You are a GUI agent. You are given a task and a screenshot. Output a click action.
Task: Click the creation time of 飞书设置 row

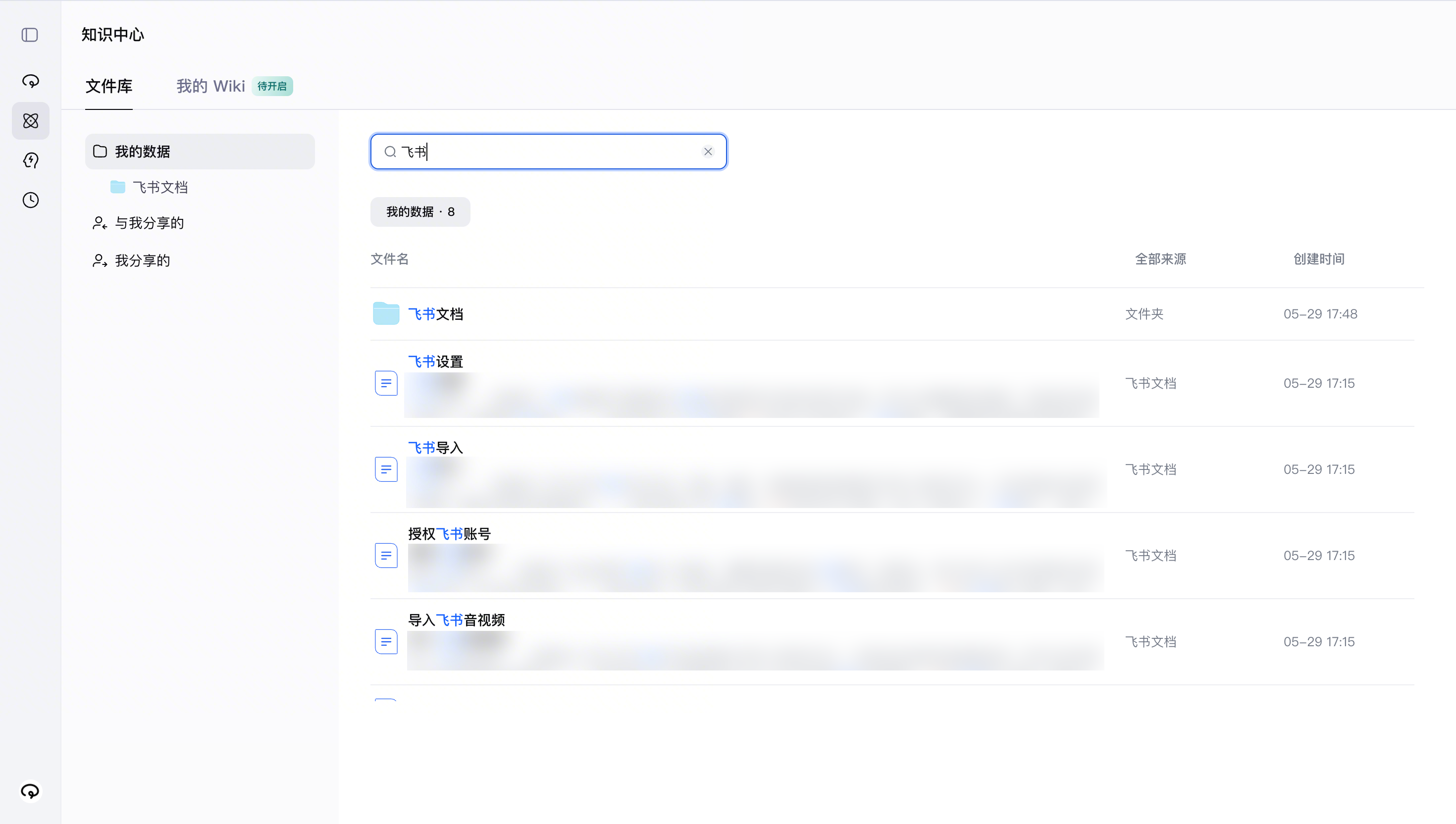[x=1319, y=383]
